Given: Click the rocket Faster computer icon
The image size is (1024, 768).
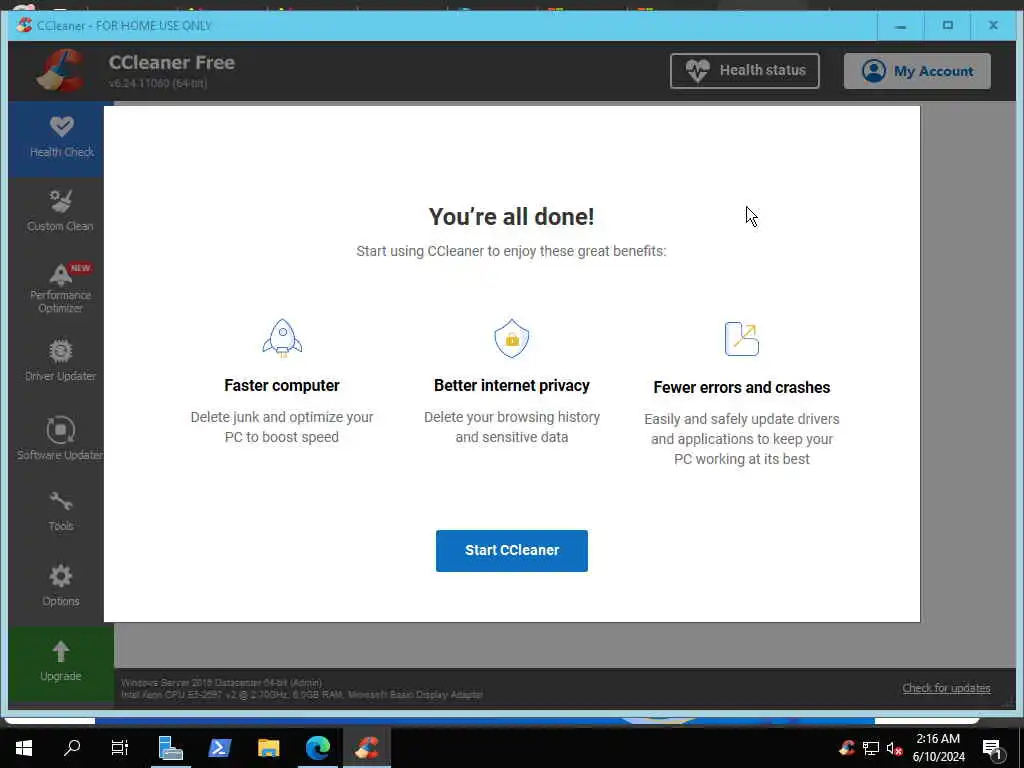Looking at the screenshot, I should pyautogui.click(x=282, y=338).
